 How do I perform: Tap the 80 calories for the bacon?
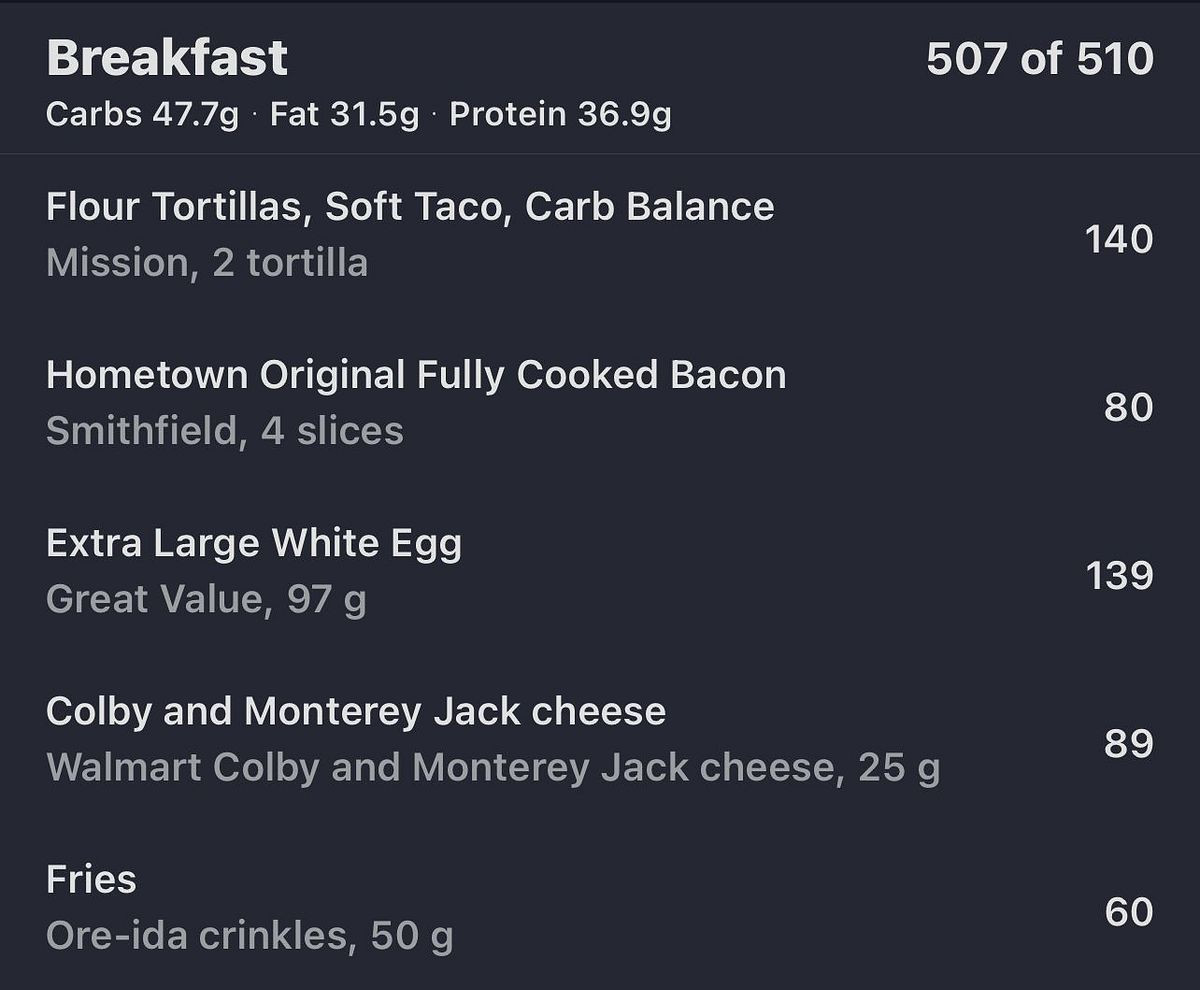point(1128,407)
